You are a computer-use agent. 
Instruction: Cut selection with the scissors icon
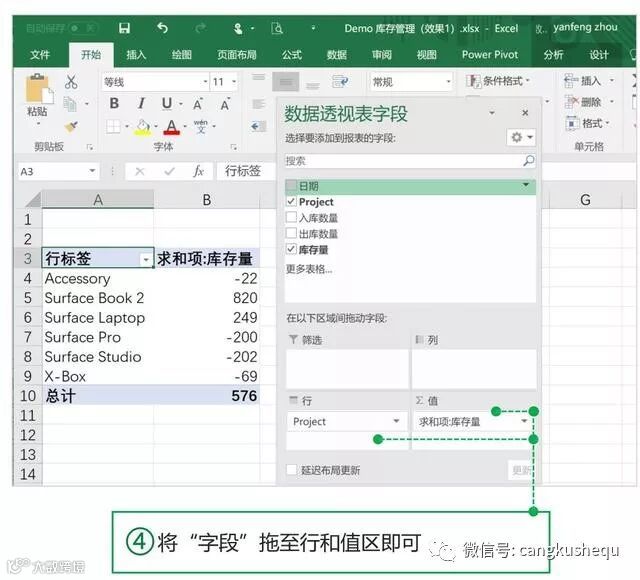click(71, 82)
